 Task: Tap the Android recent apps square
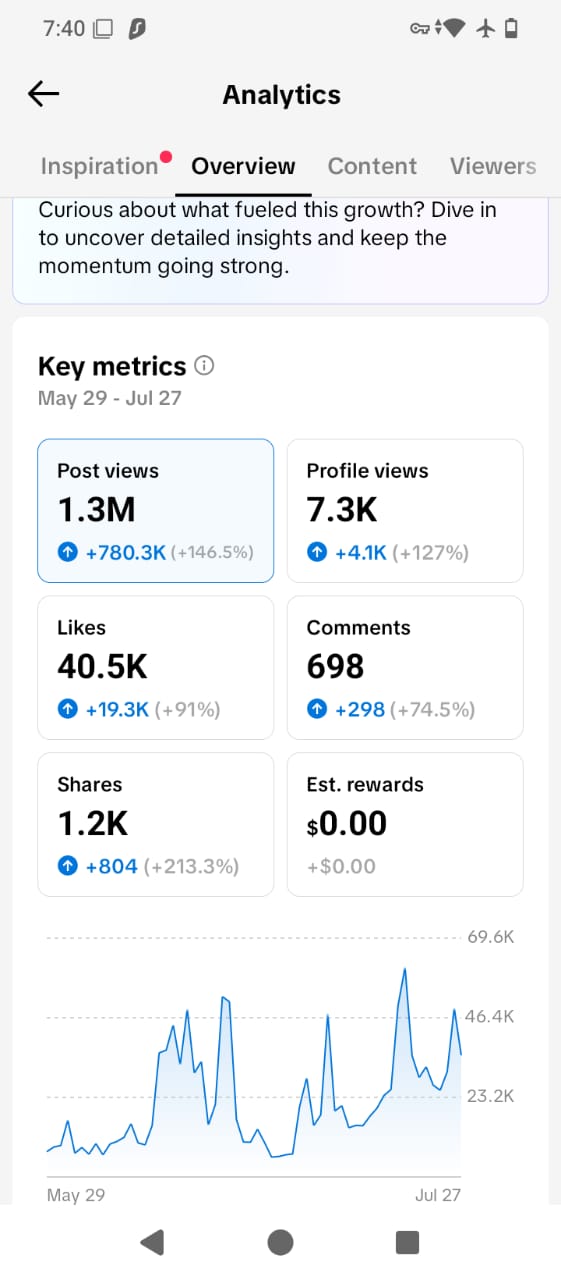tap(407, 1242)
